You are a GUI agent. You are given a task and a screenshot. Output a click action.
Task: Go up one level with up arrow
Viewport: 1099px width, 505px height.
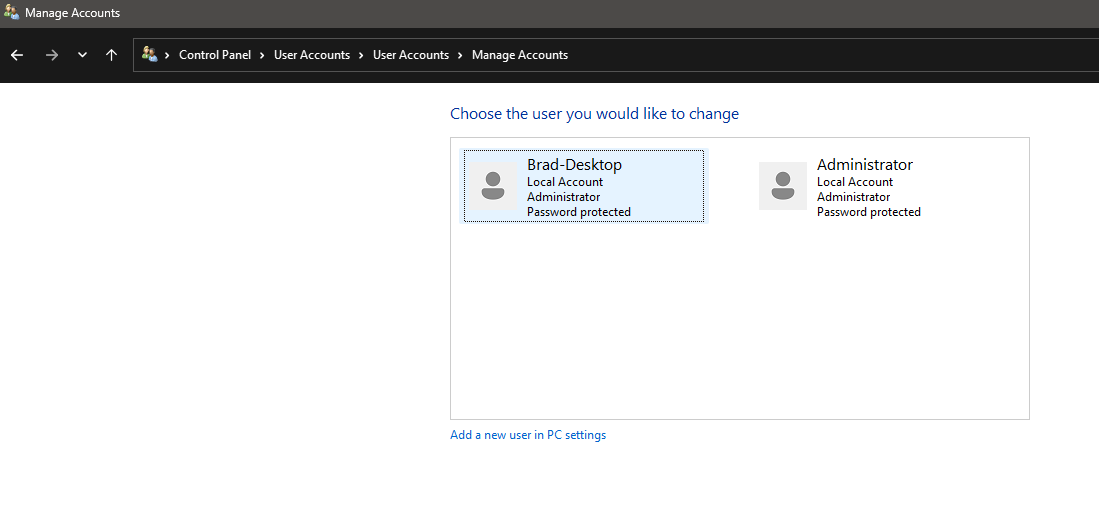point(111,55)
